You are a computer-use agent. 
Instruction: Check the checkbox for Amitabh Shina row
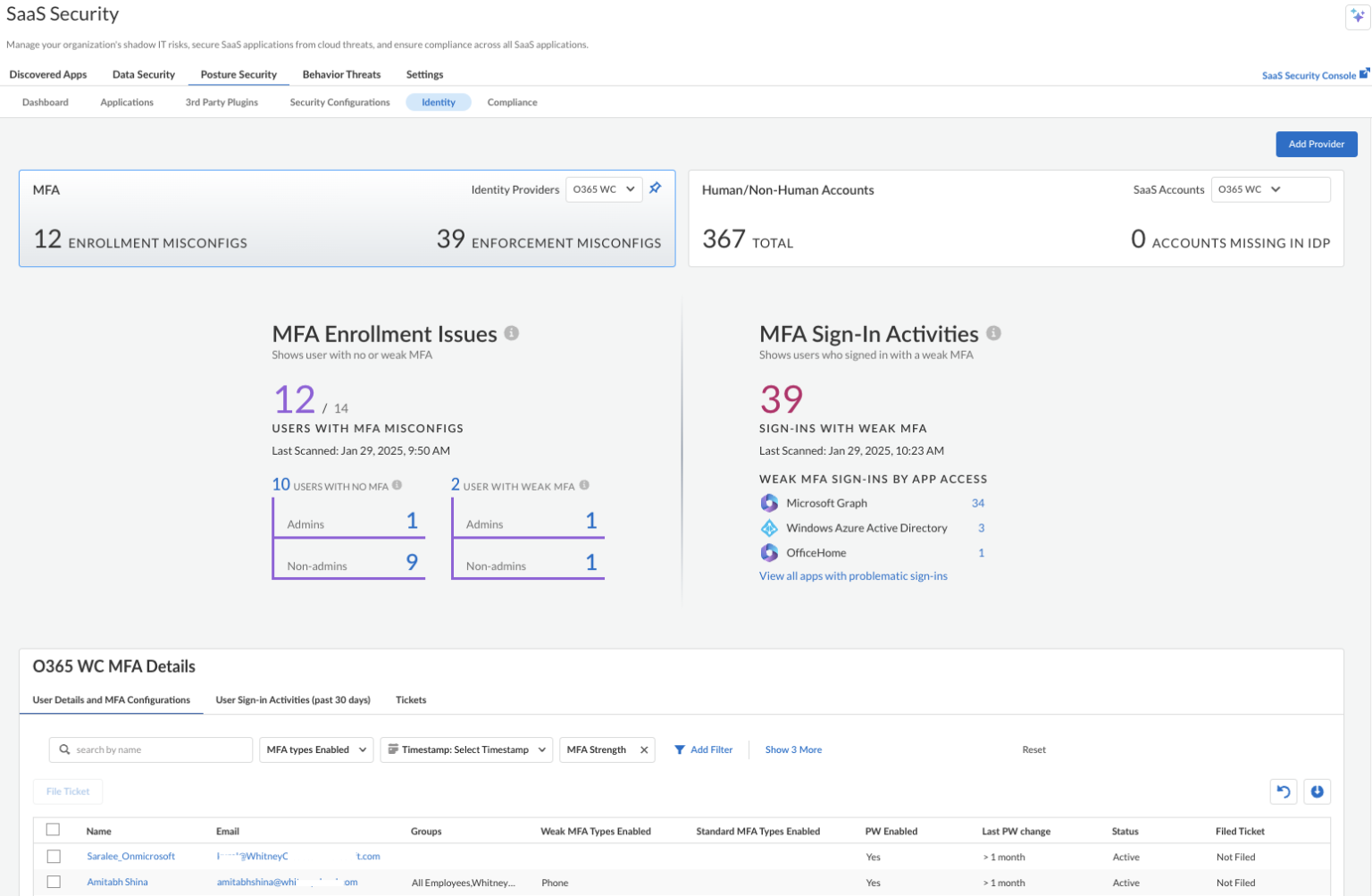point(53,882)
